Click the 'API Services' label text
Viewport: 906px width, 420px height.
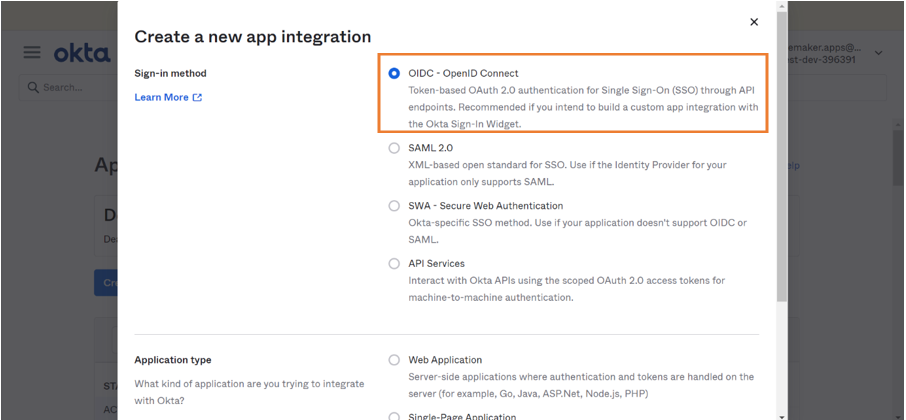[x=436, y=264]
